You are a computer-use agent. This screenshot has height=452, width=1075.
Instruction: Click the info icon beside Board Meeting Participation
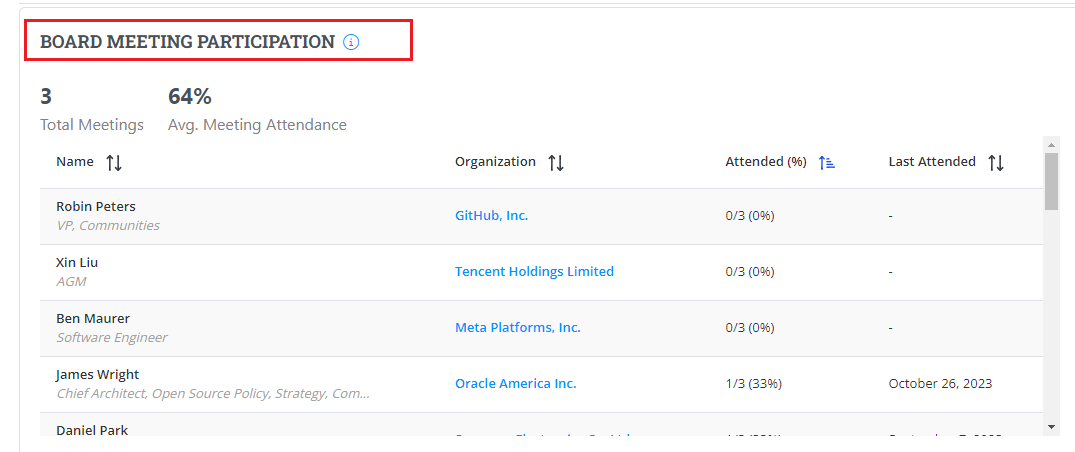(351, 42)
